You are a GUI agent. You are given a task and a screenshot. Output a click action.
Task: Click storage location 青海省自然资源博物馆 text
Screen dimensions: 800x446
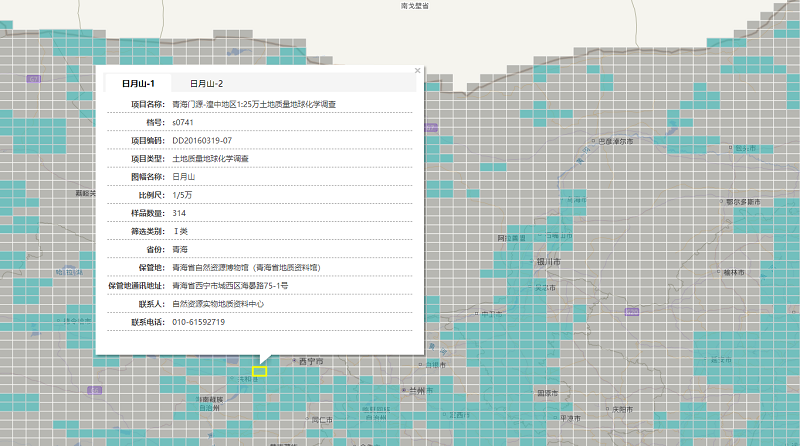point(246,267)
